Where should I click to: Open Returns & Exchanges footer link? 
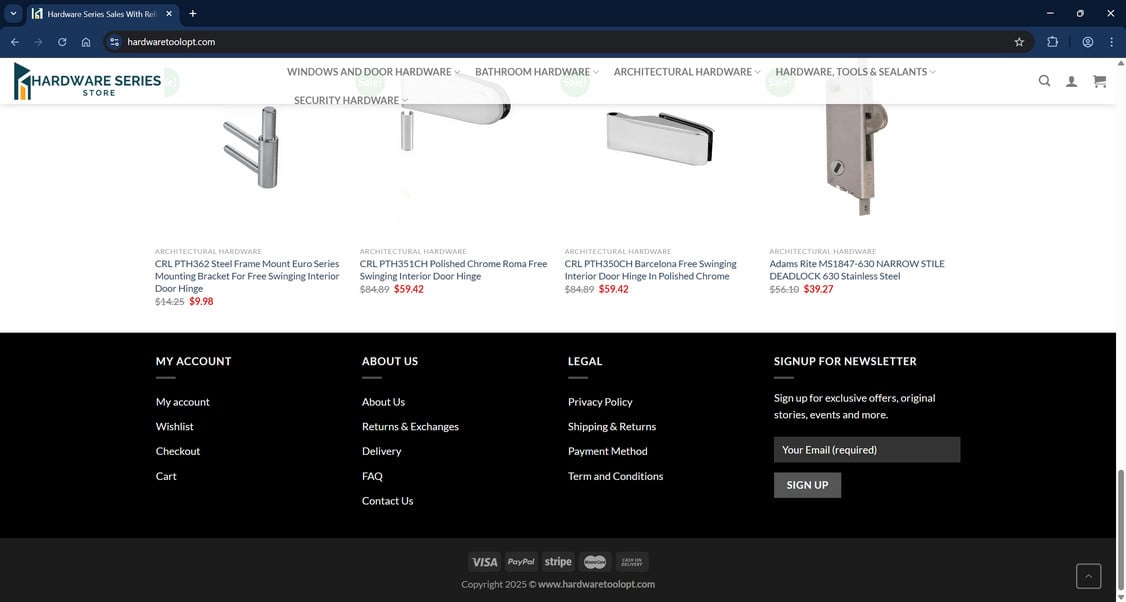(410, 427)
